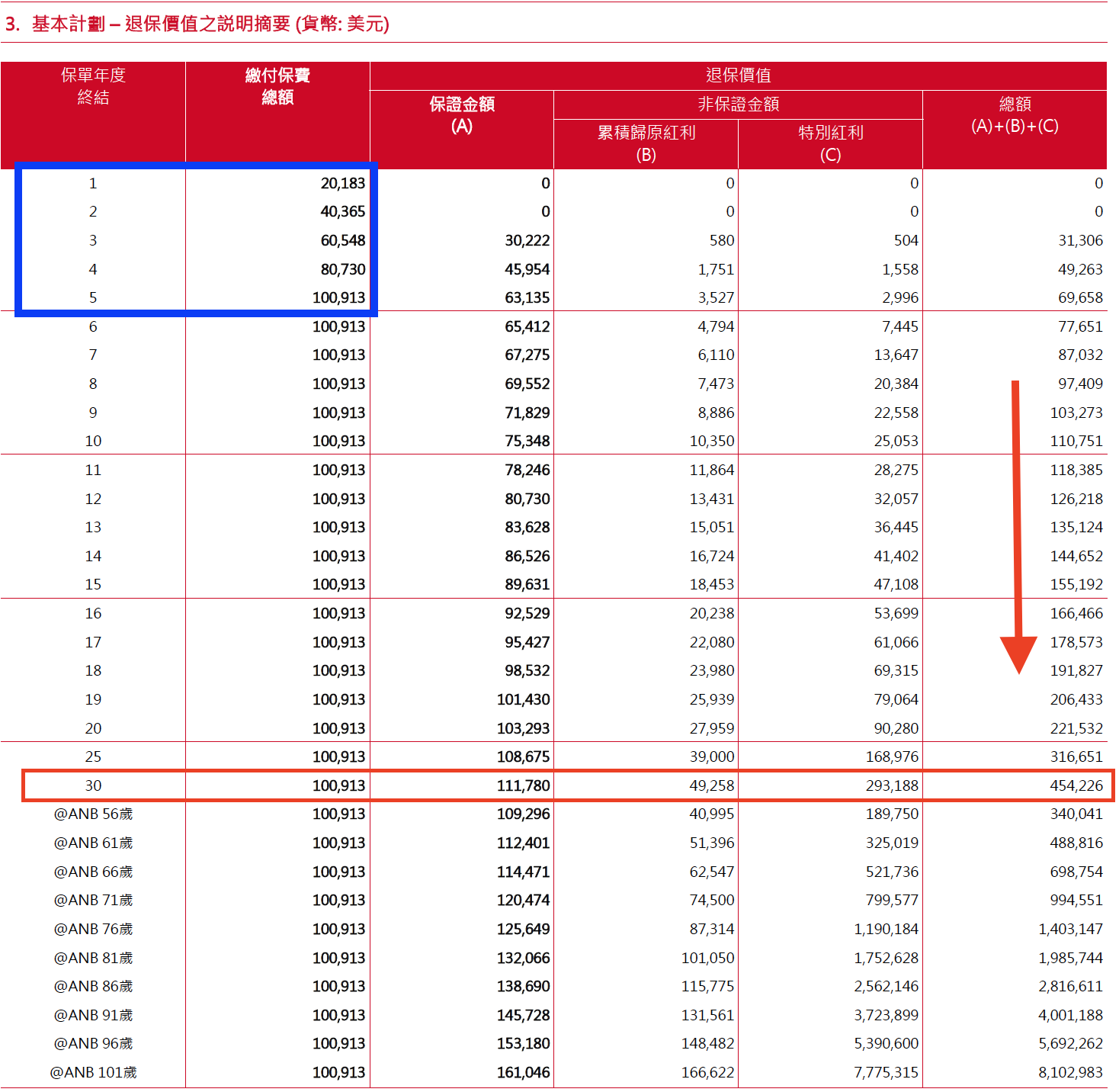Click the 繳付保費總額 column header
Image resolution: width=1119 pixels, height=1092 pixels.
click(277, 86)
